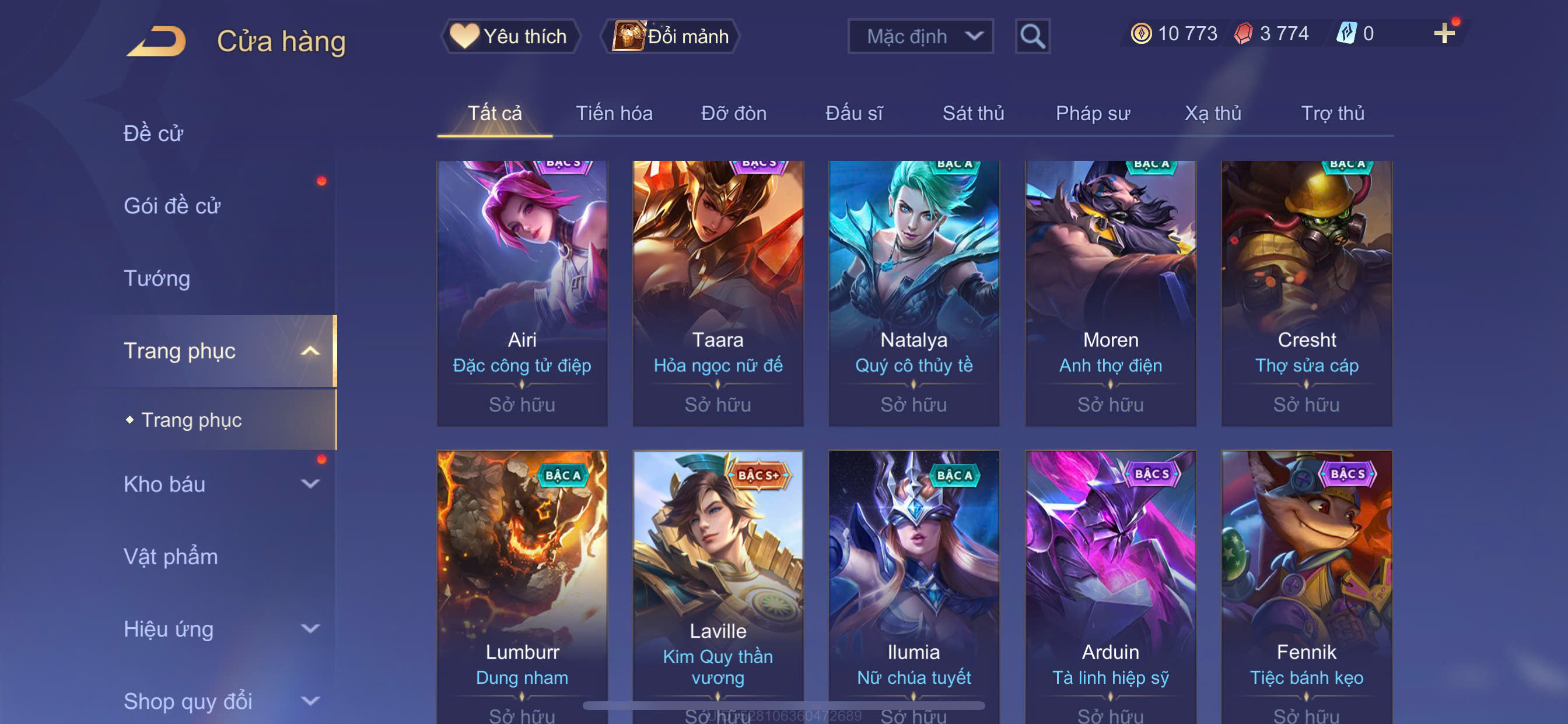Click the plus icon to add currency
Image resolution: width=1568 pixels, height=724 pixels.
click(1444, 33)
